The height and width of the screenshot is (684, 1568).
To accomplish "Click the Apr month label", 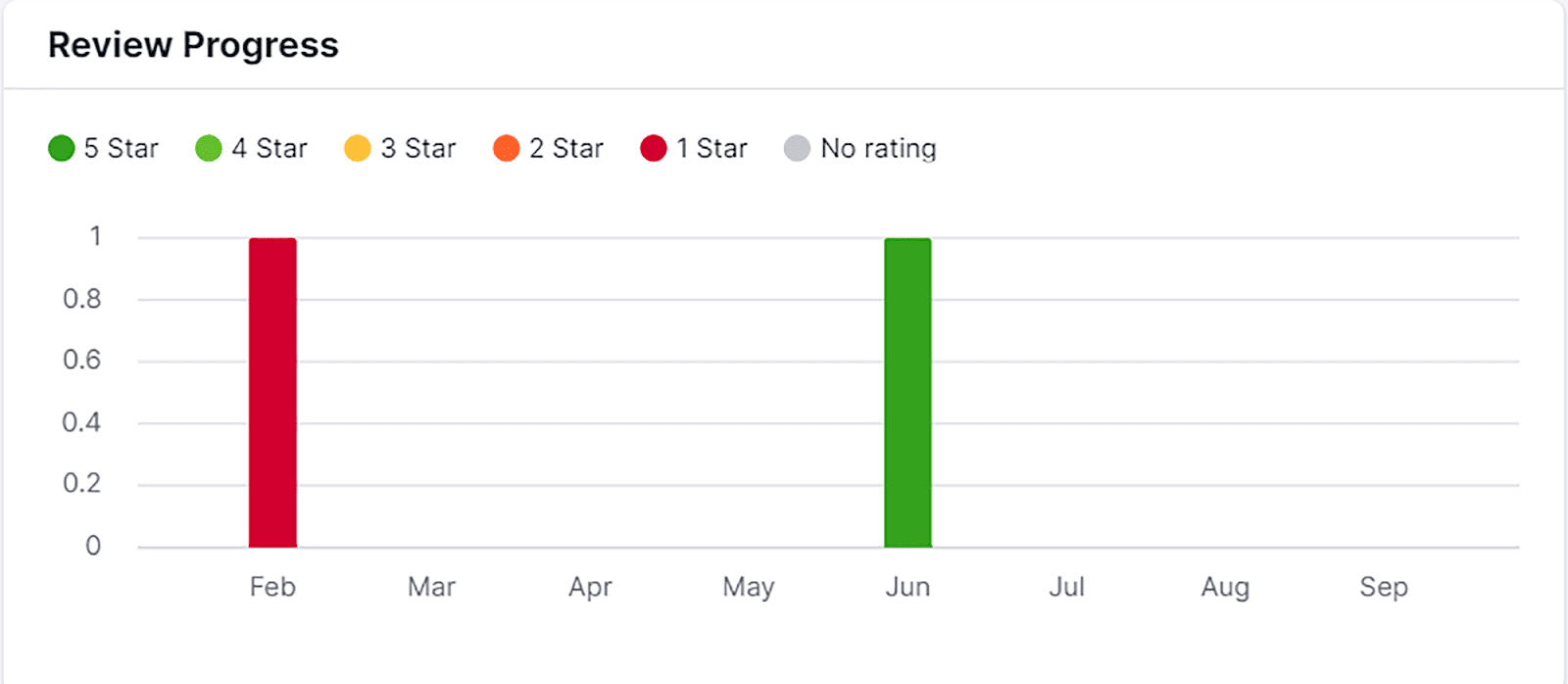I will coord(590,587).
